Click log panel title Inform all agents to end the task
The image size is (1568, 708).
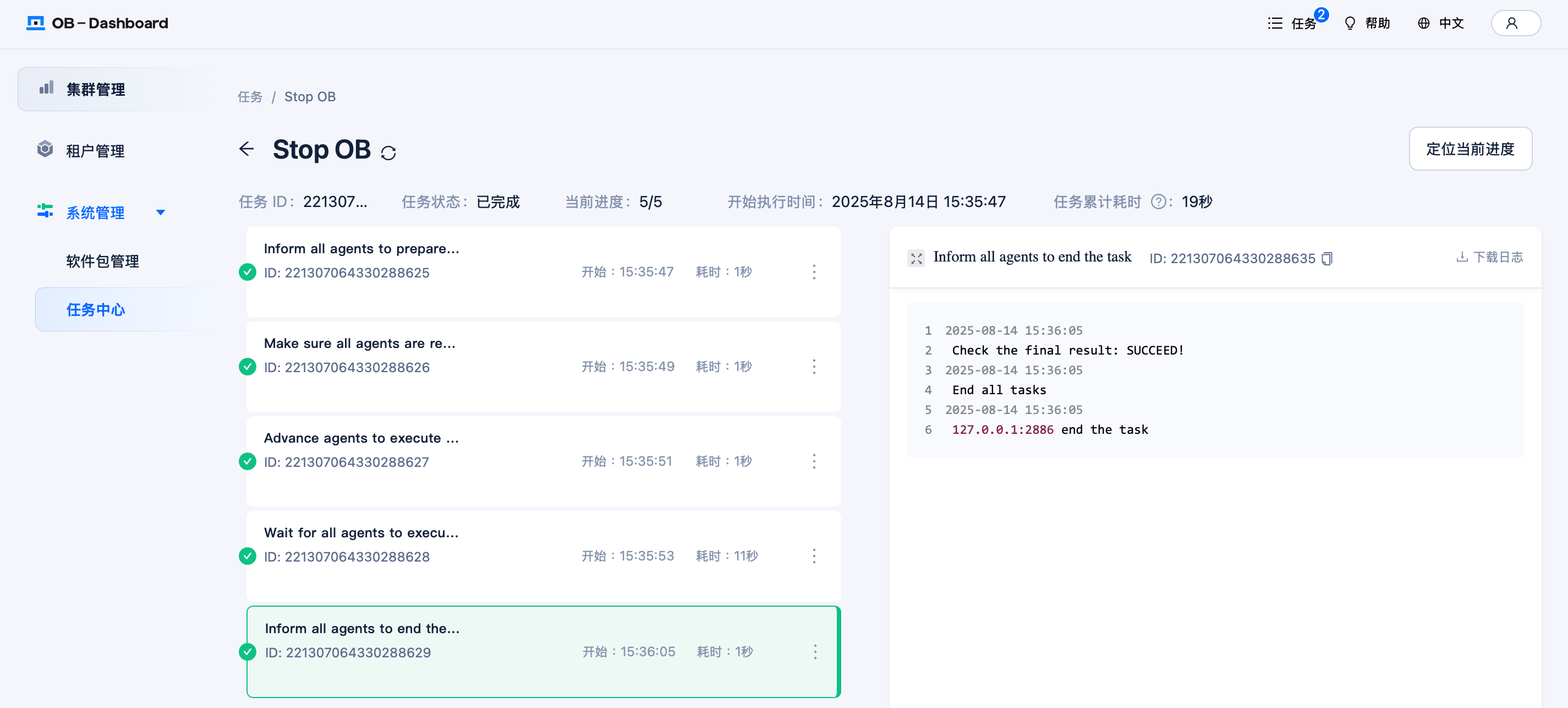click(x=1032, y=257)
